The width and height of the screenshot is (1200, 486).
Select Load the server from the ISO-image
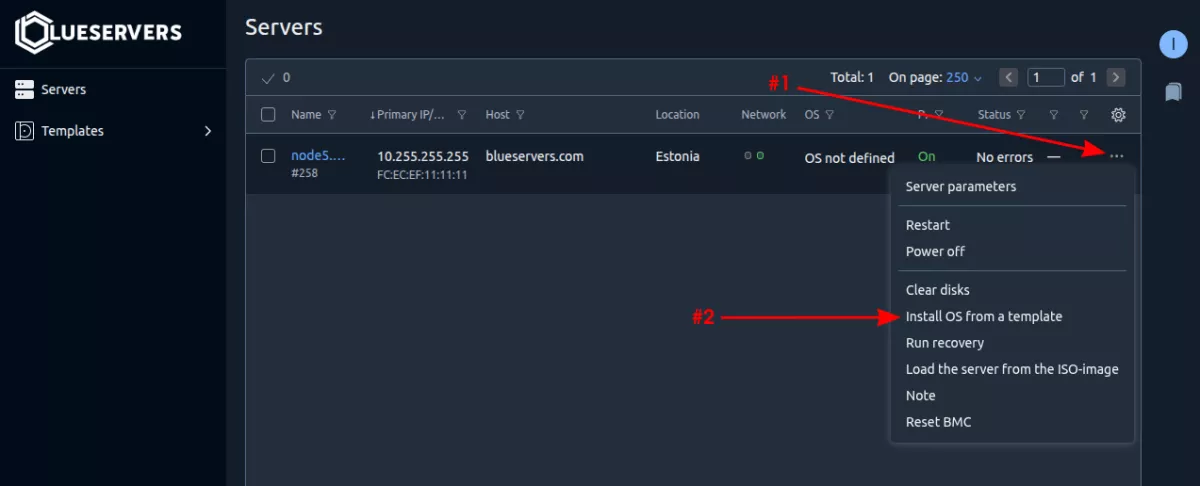coord(1012,369)
